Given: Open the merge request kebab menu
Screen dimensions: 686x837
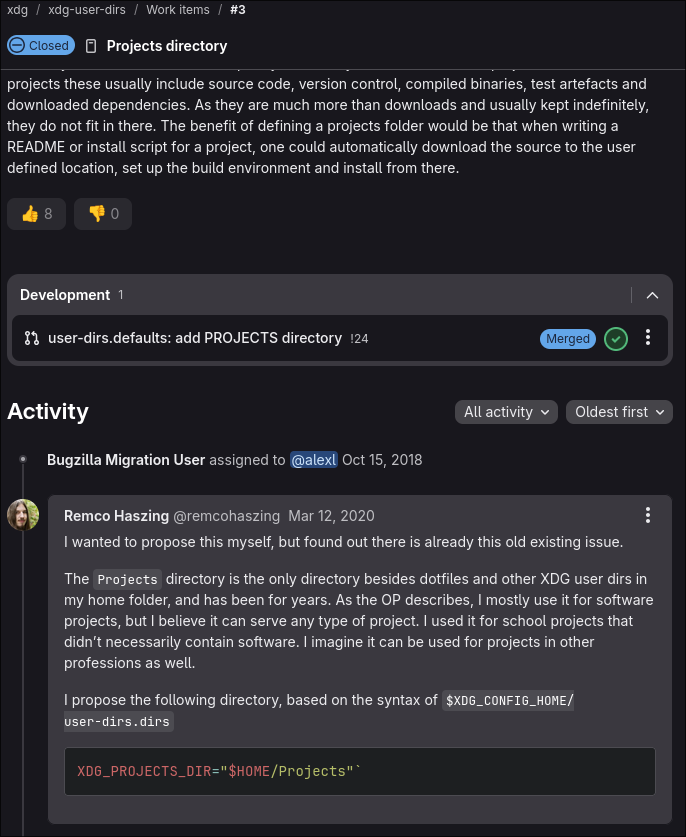Looking at the screenshot, I should point(648,337).
